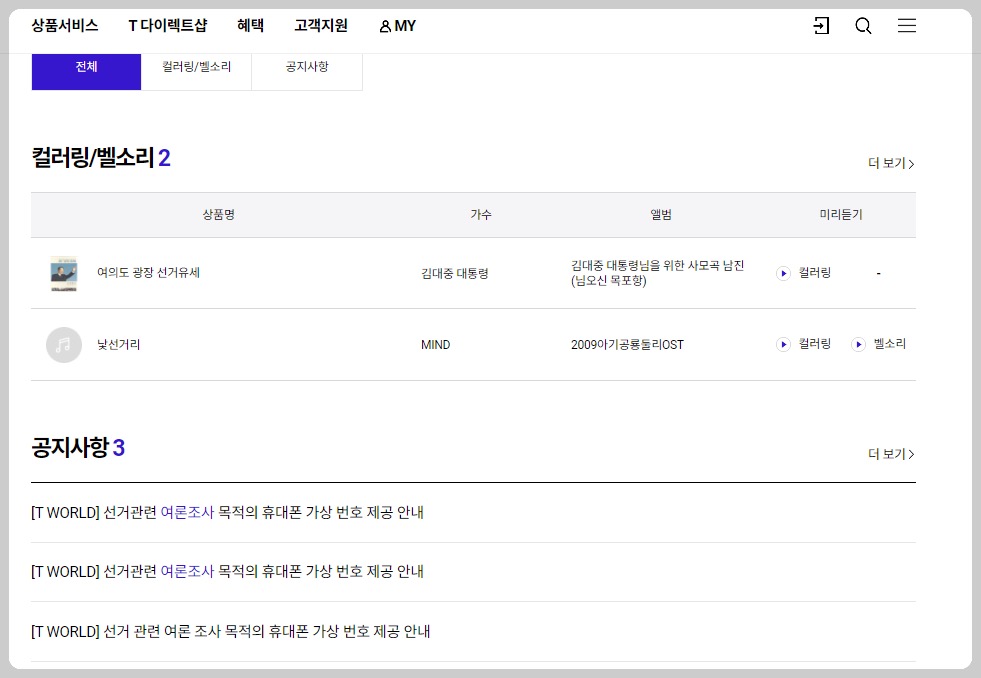Click the login arrow icon in header
The image size is (981, 678).
821,26
